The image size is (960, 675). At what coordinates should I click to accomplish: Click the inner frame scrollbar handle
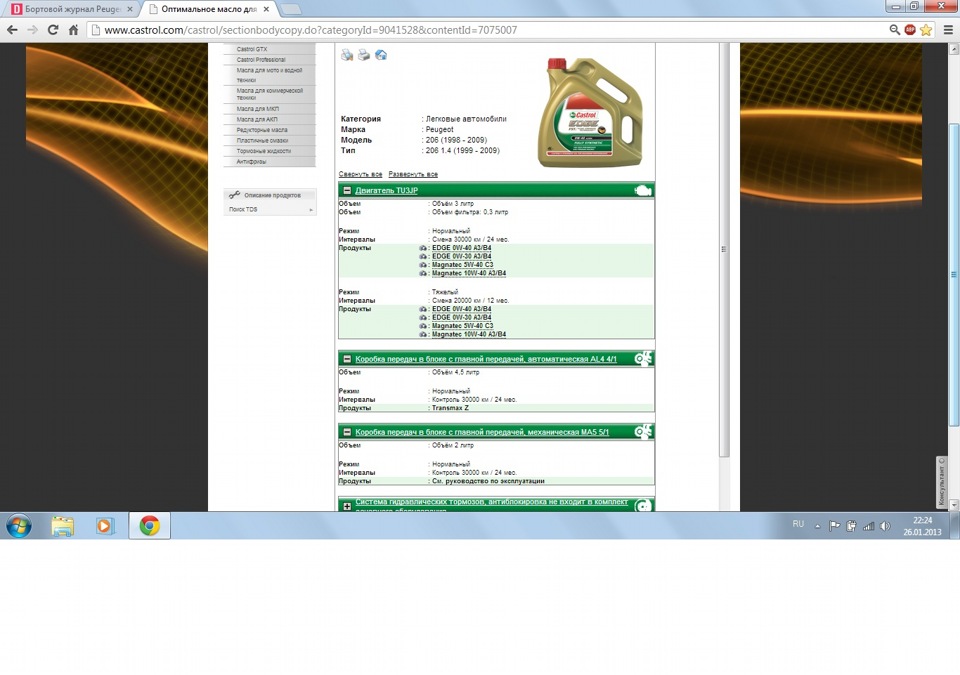pos(724,250)
